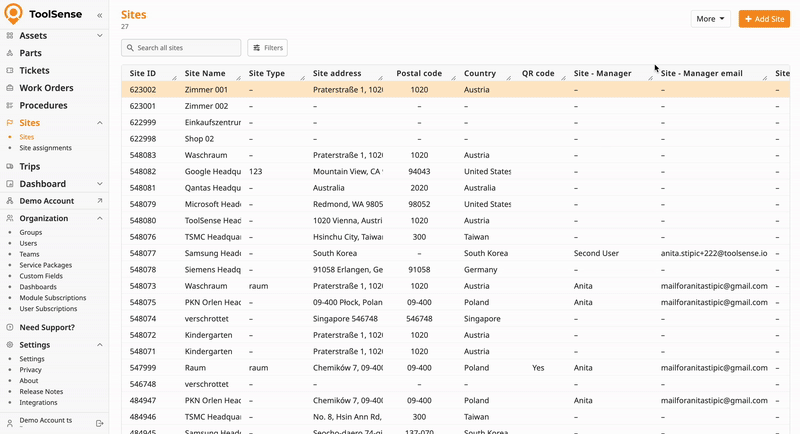
Task: Open the Filters button
Action: [268, 48]
